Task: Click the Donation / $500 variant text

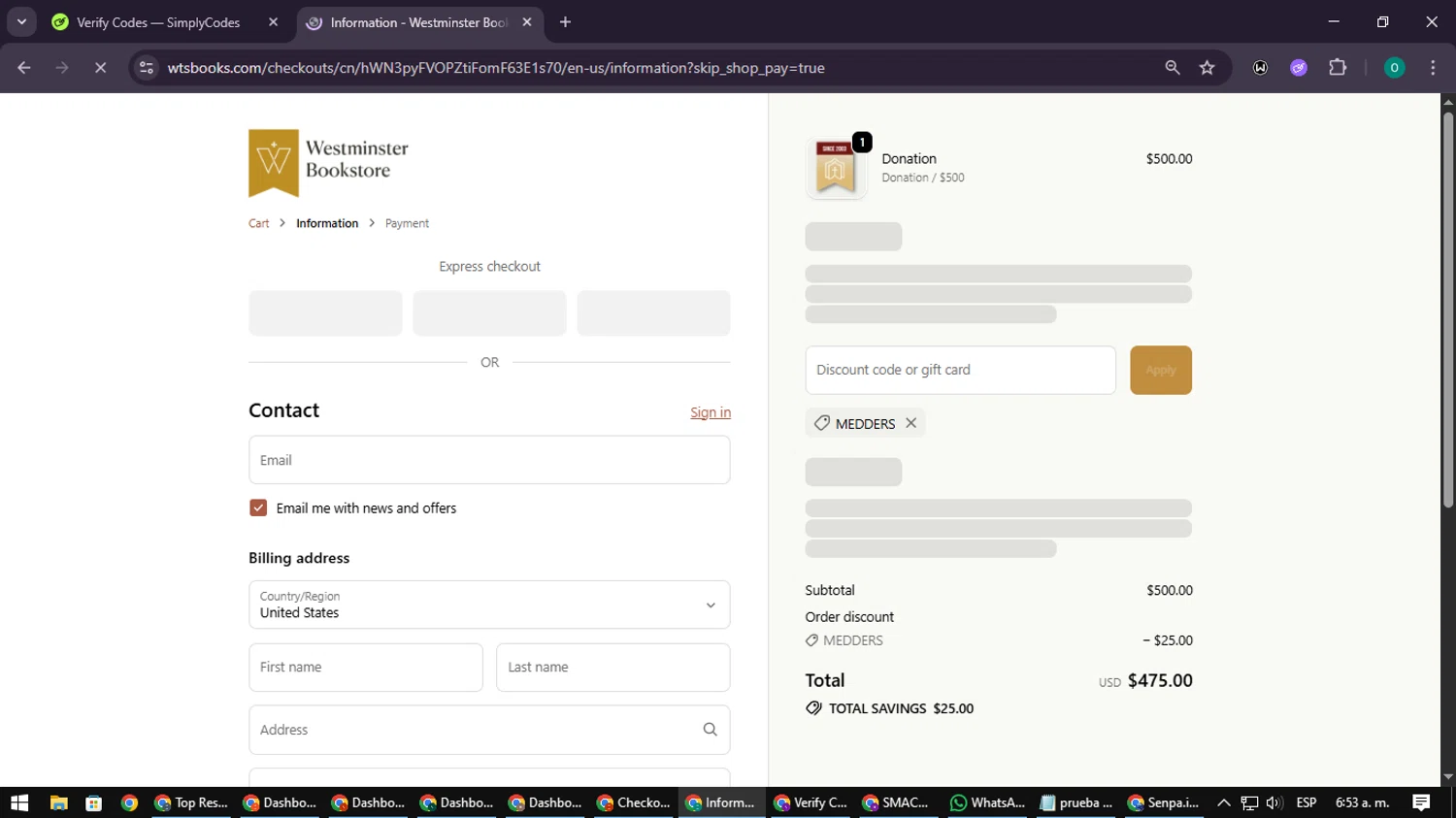Action: pos(923,178)
